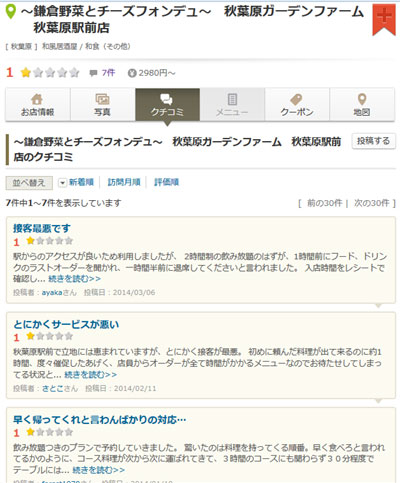Switch to the 写真 photo tab
This screenshot has width=400, height=483.
click(102, 105)
